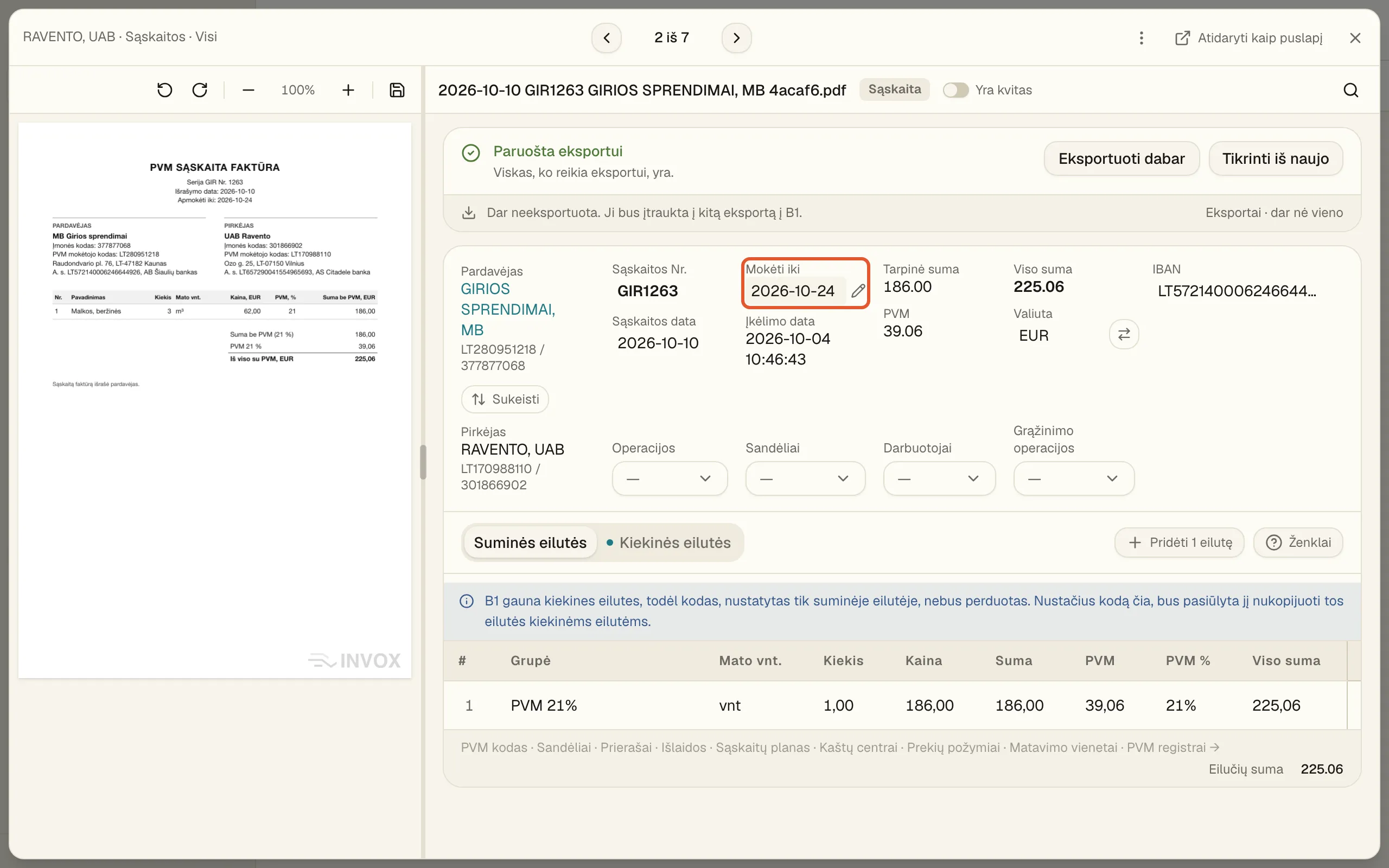This screenshot has width=1389, height=868.
Task: Click the Sąskaitos Nr. field GIR1263
Action: [647, 291]
